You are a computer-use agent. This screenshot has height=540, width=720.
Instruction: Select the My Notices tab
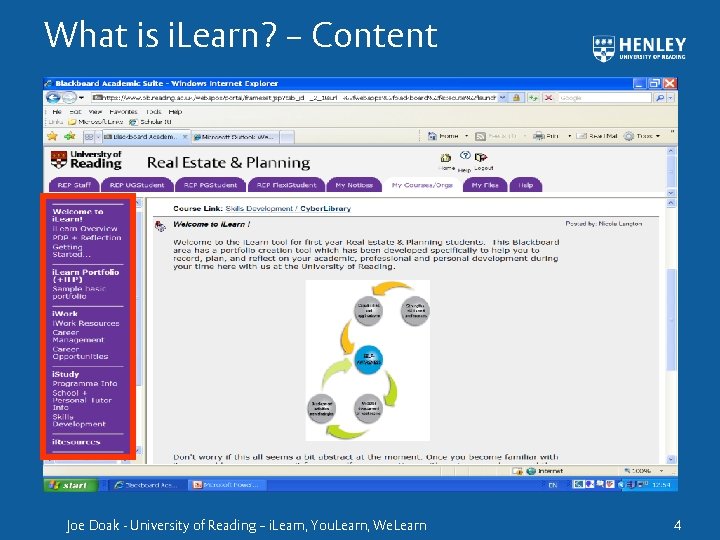(354, 185)
